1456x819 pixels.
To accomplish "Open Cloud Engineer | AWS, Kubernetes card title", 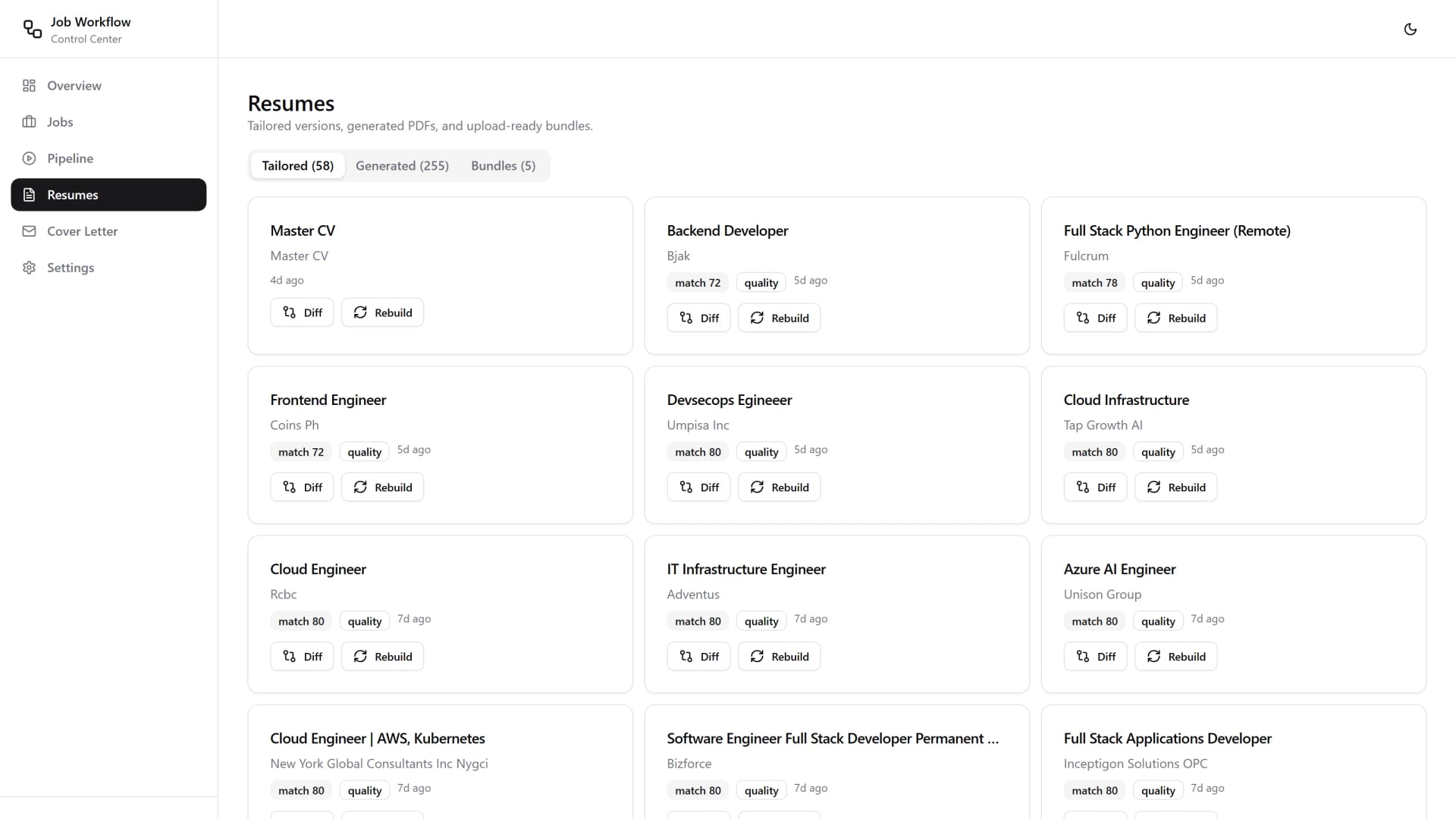I will [x=378, y=738].
